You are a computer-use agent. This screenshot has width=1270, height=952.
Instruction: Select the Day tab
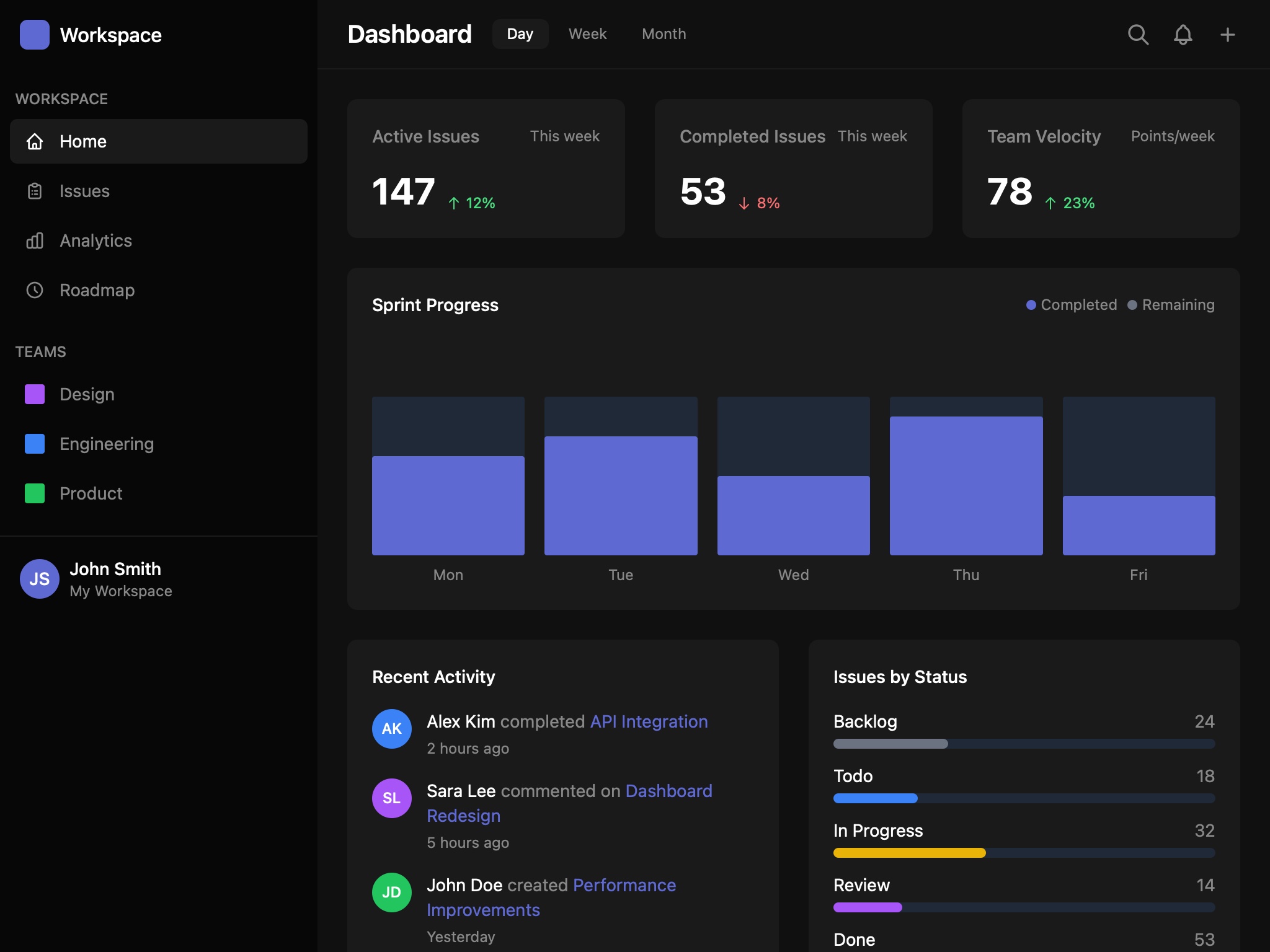point(520,34)
